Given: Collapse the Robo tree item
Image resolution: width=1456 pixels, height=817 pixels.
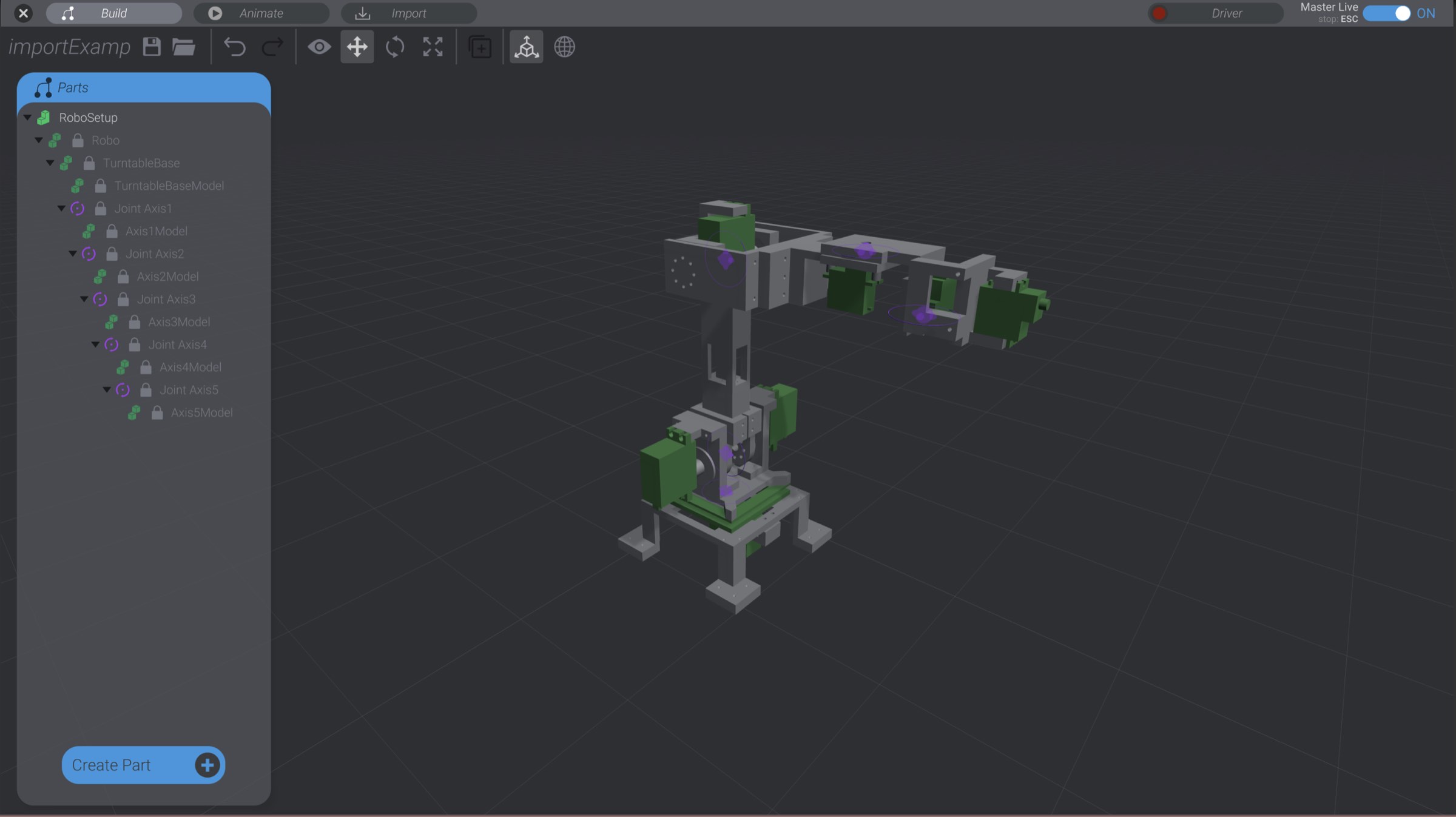Looking at the screenshot, I should tap(38, 140).
